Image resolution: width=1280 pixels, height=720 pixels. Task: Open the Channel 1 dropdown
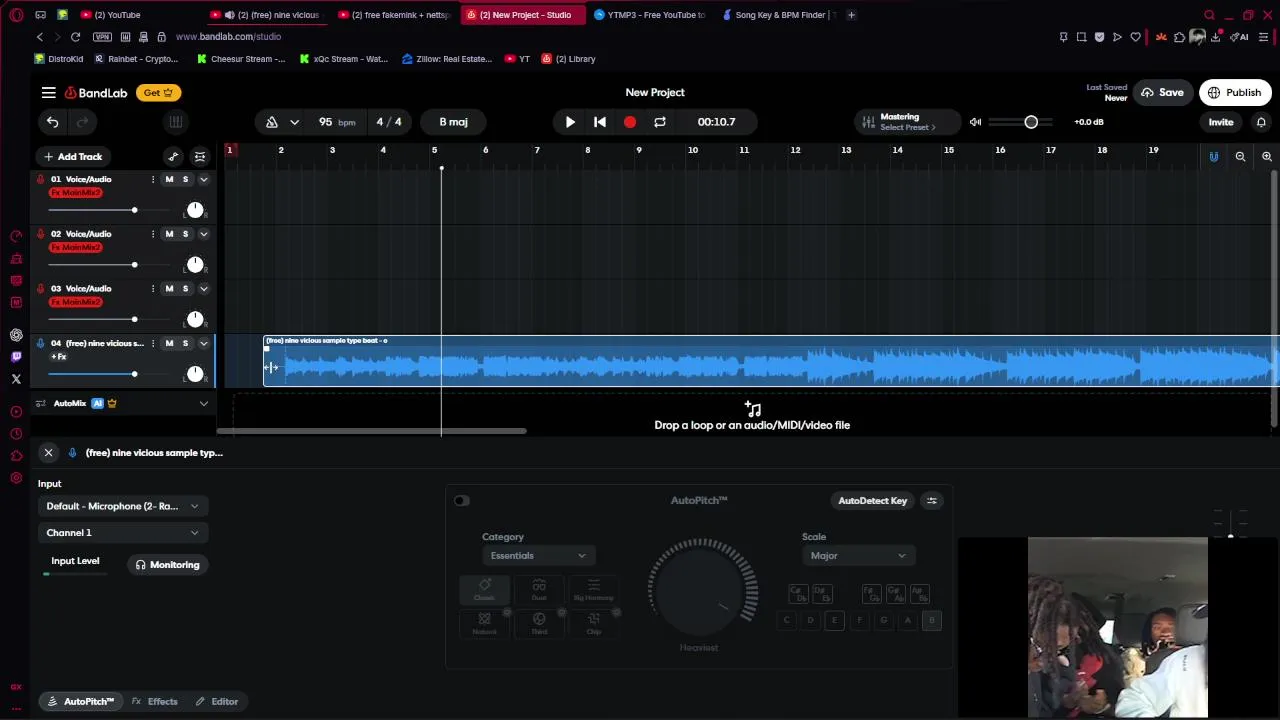(121, 533)
